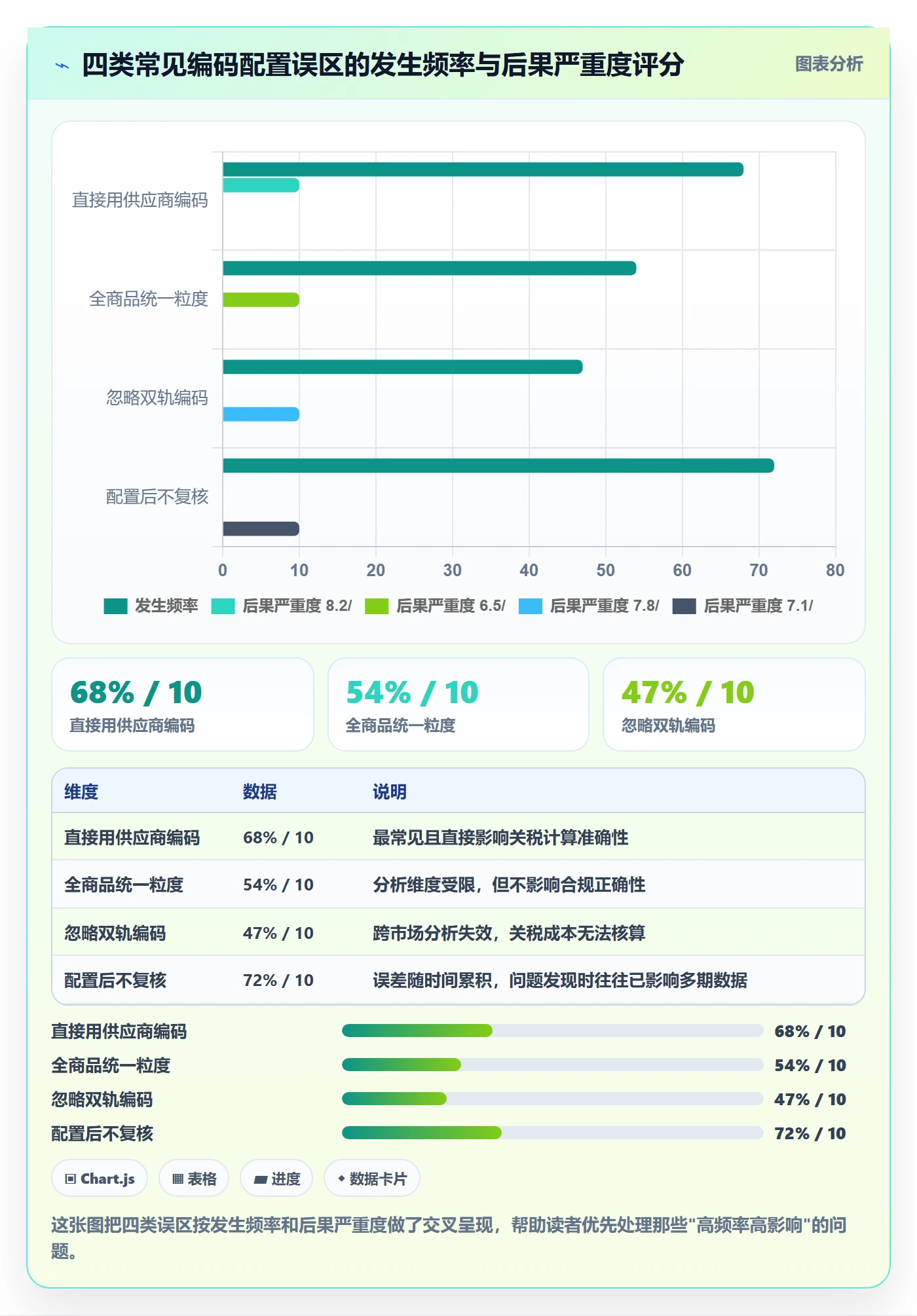Viewport: 917px width, 1316px height.
Task: Click the blue severity bar for 忽略双轨编码
Action: coord(261,414)
